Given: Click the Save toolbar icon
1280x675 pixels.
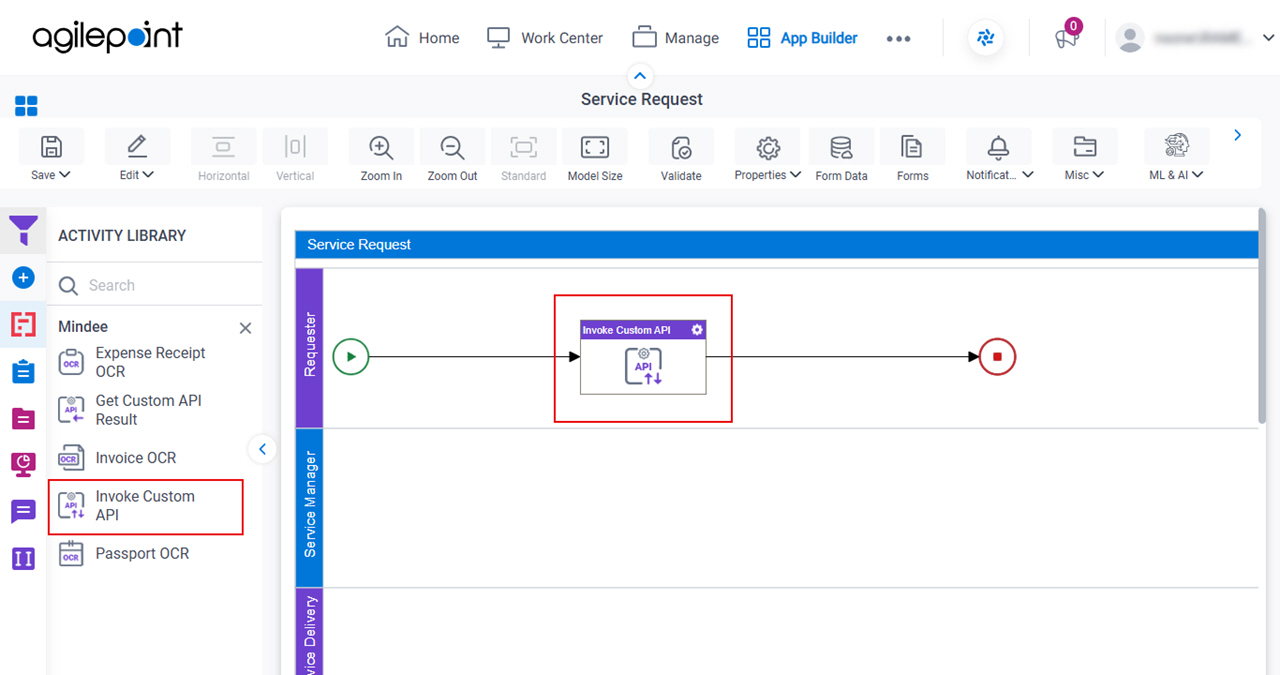Looking at the screenshot, I should pos(51,148).
